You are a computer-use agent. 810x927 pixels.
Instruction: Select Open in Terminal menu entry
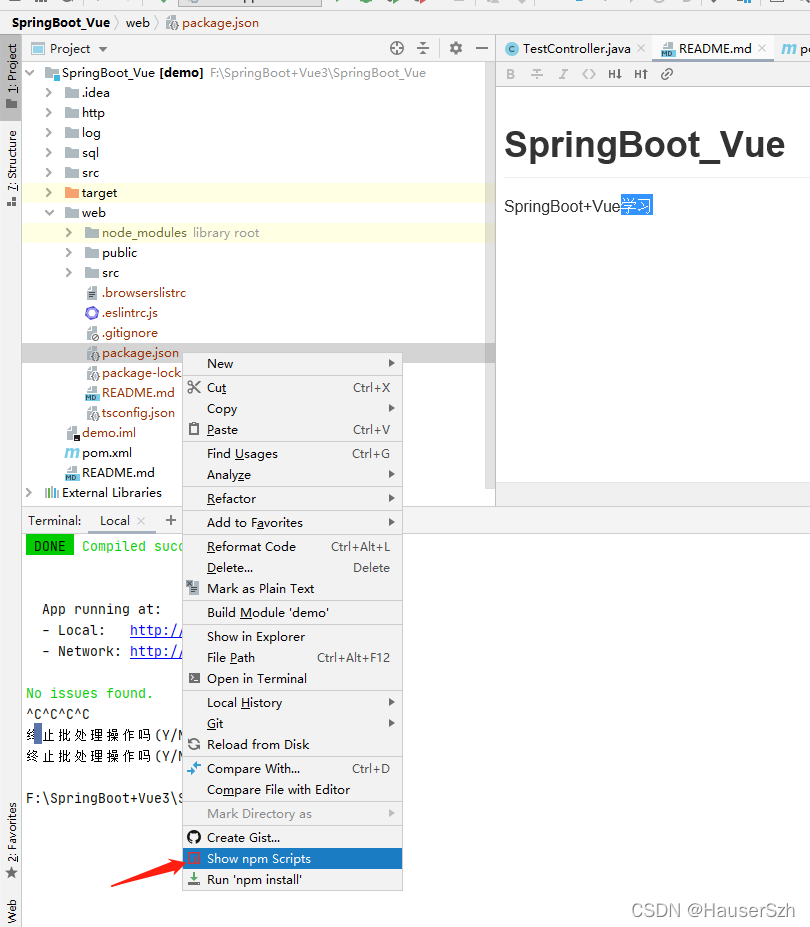pos(293,679)
